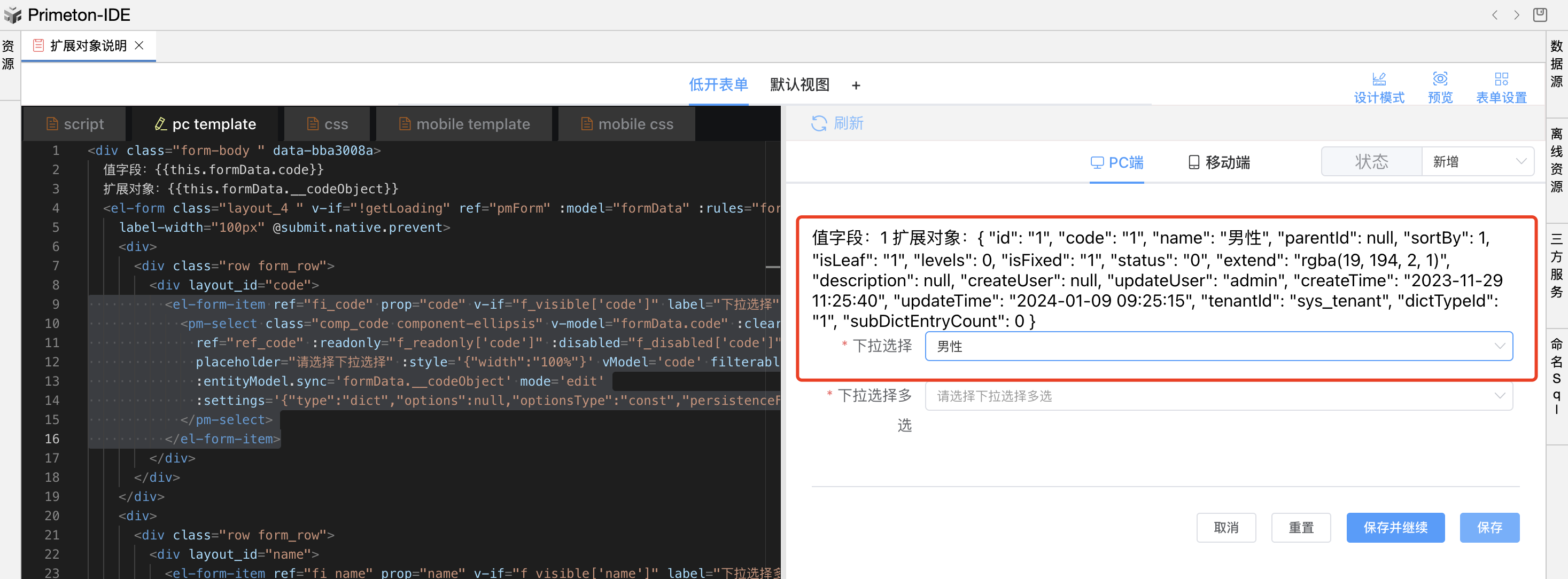Switch to the script tab
1568x579 pixels.
pos(75,124)
